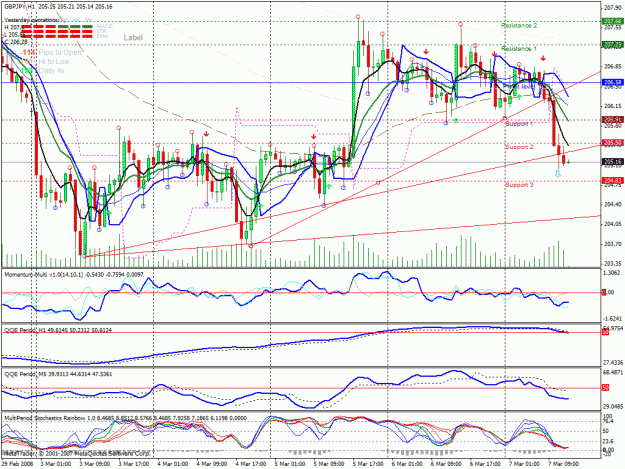Click the red -114 pips value
625x469 pixels.
click(28, 53)
